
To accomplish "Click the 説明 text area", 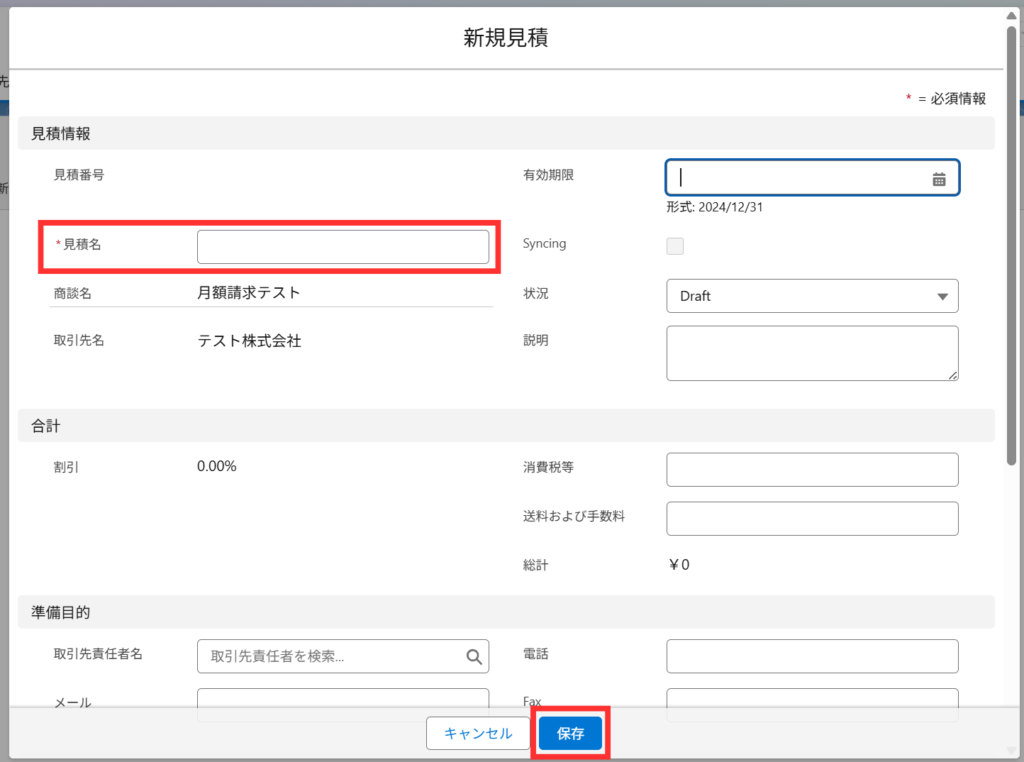I will (812, 353).
